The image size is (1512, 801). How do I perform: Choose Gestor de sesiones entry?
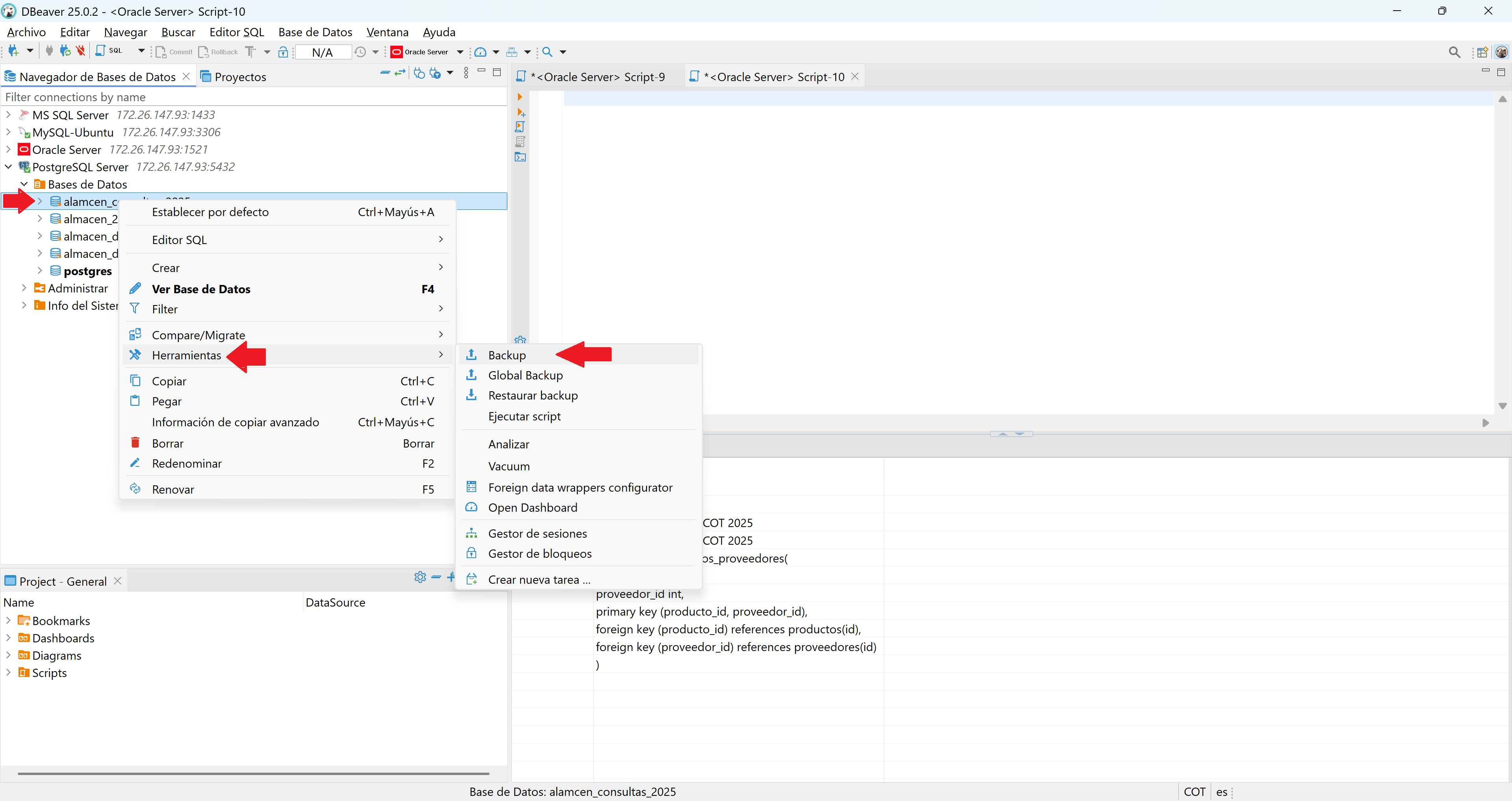point(579,534)
